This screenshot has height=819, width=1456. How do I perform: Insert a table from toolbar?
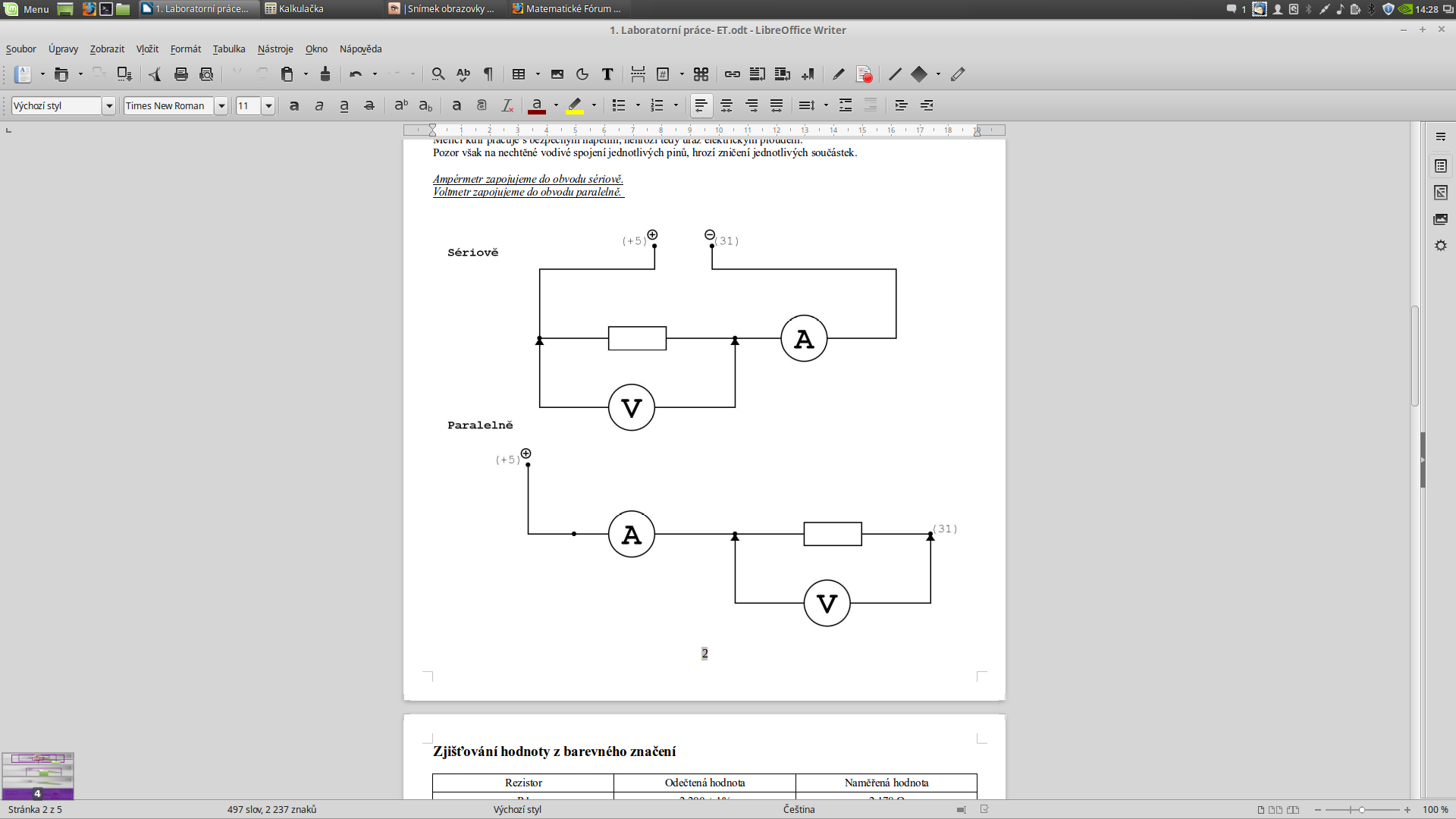(x=519, y=74)
